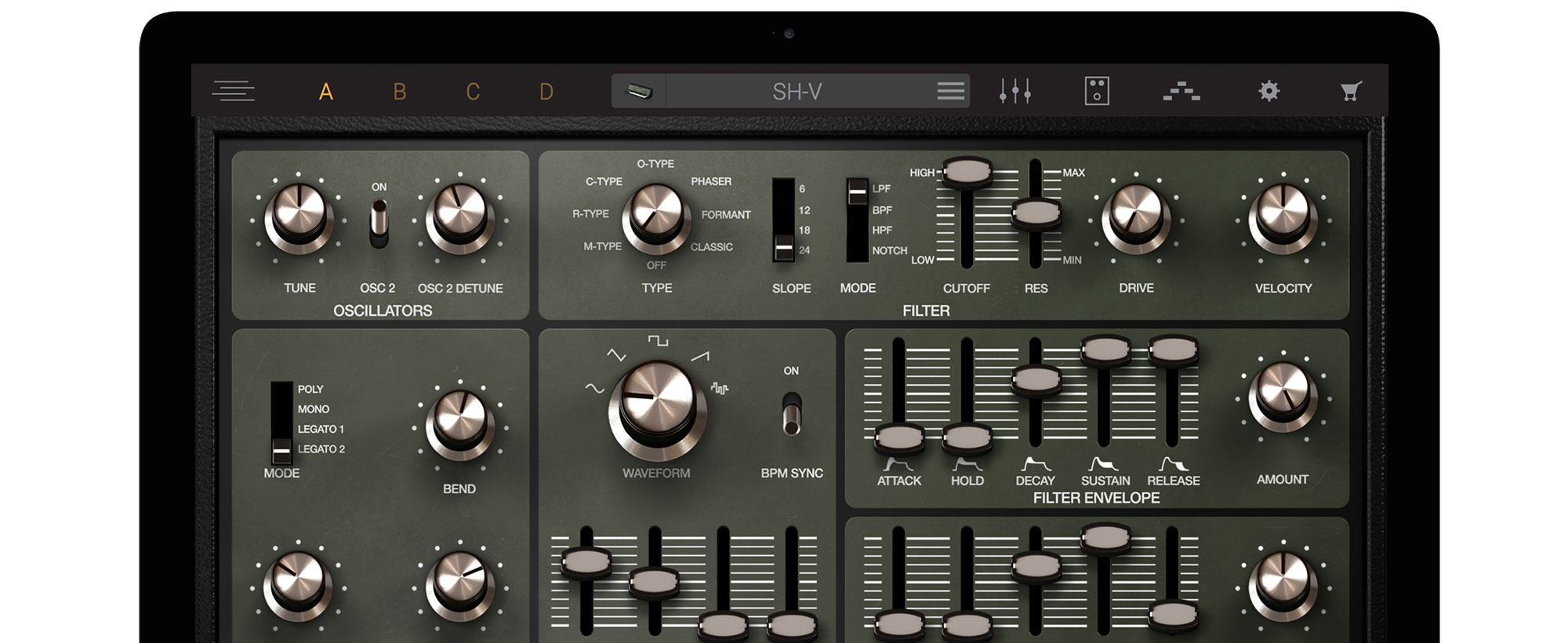Open the effects rack speaker icon

point(1097,91)
